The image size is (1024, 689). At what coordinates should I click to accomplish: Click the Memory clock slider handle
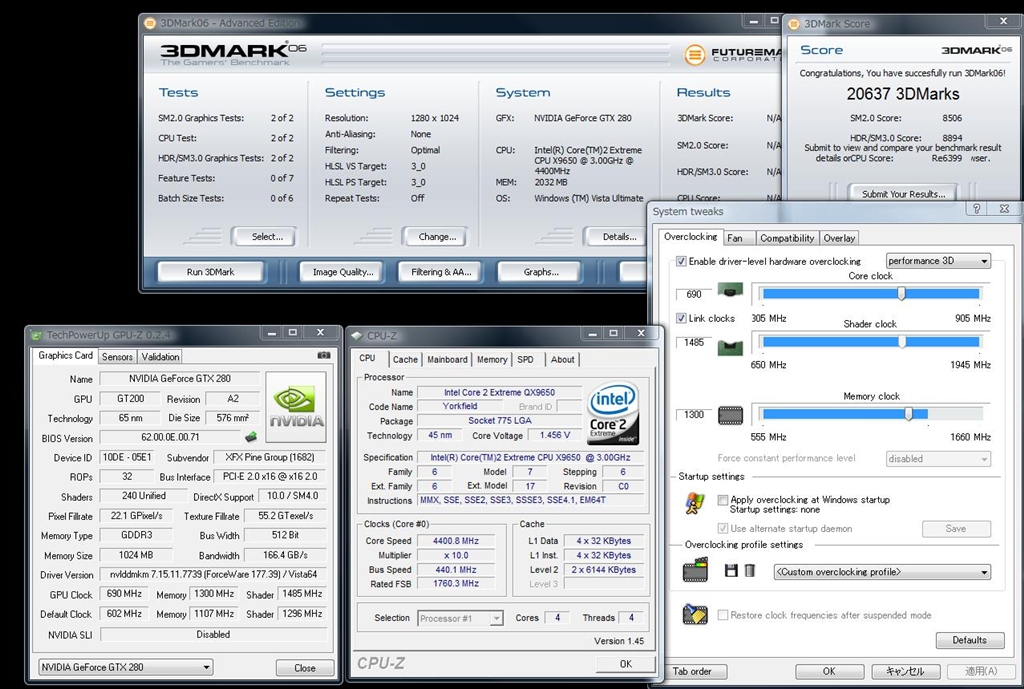[x=908, y=413]
